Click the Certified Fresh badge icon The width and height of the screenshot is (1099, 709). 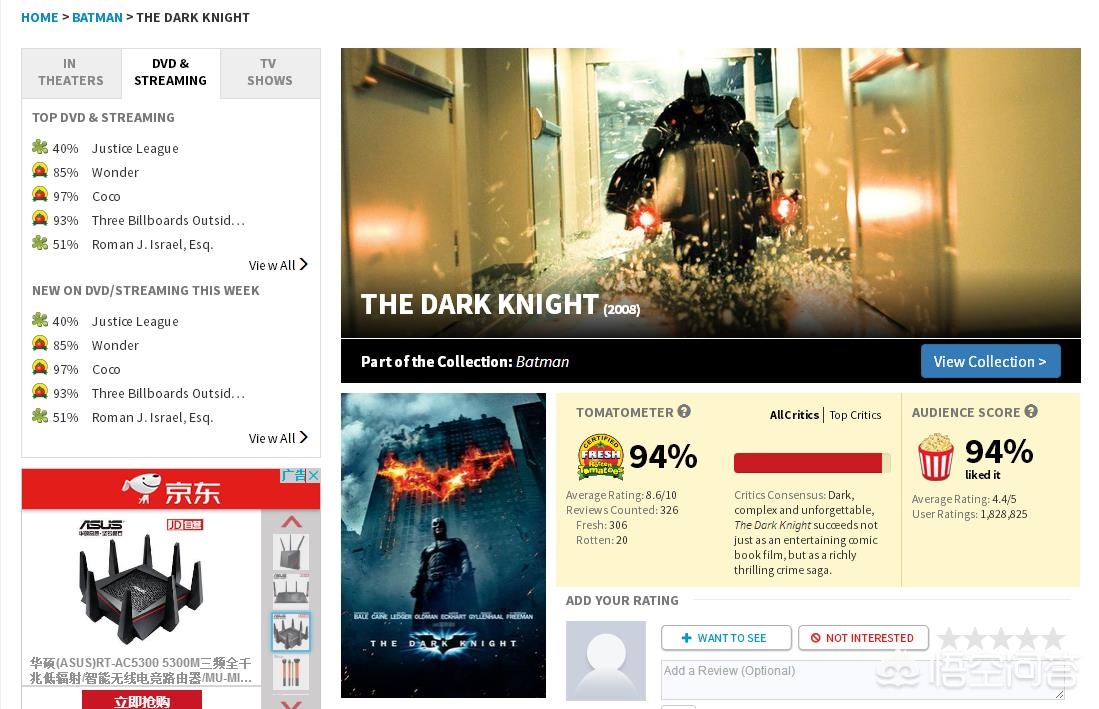(601, 456)
